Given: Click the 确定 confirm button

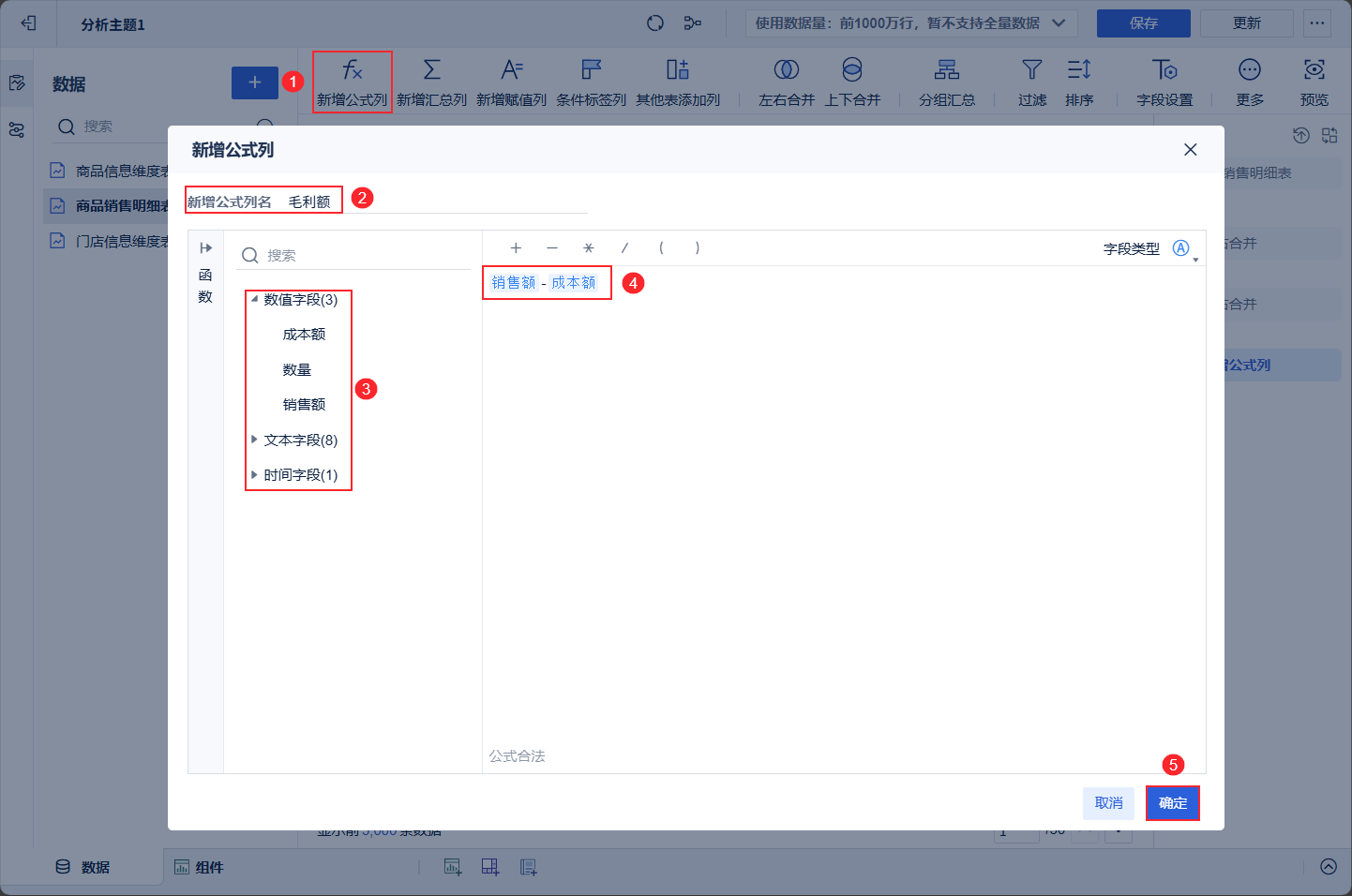Looking at the screenshot, I should (1172, 803).
